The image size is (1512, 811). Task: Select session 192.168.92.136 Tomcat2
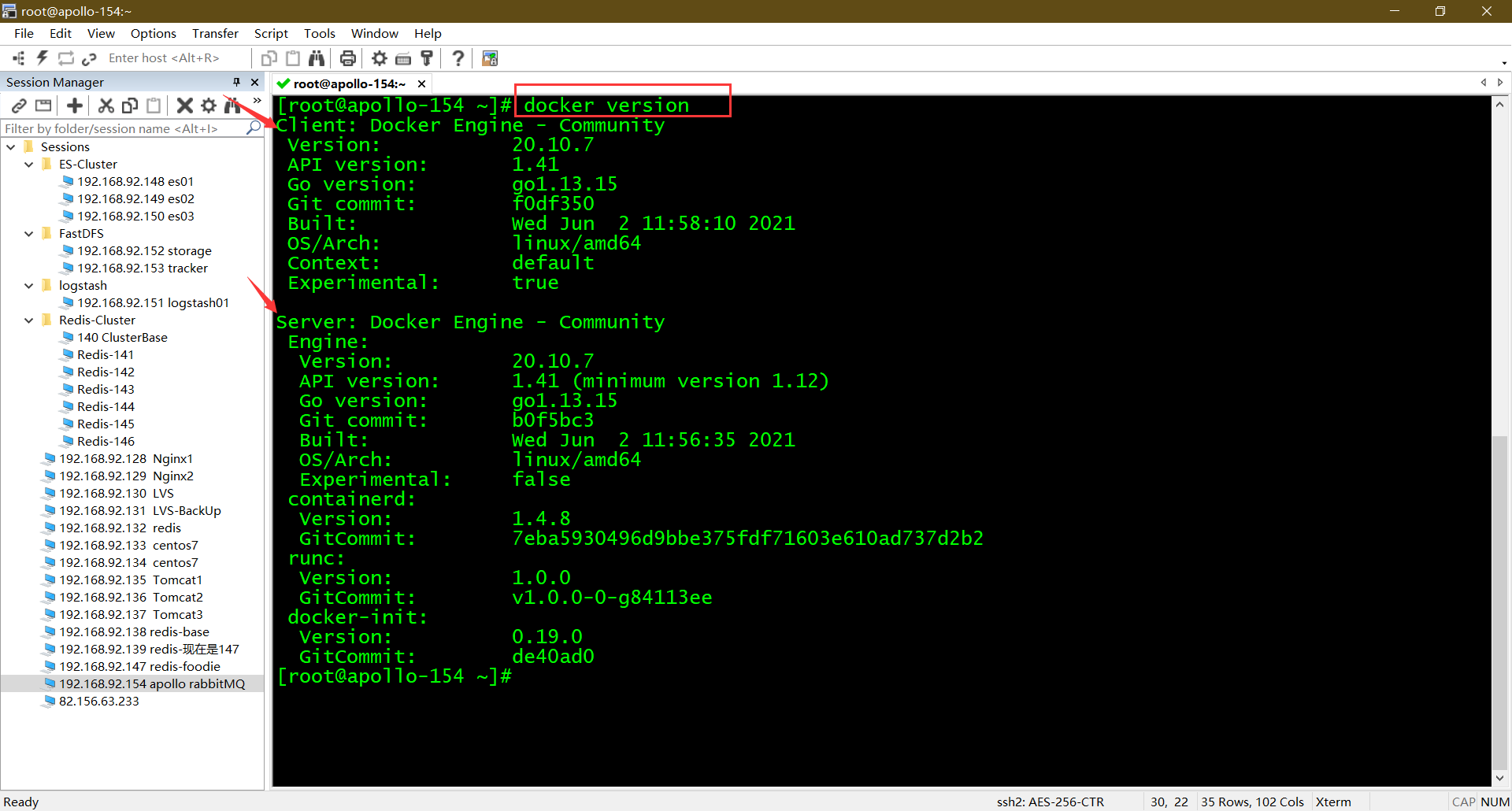pyautogui.click(x=131, y=598)
